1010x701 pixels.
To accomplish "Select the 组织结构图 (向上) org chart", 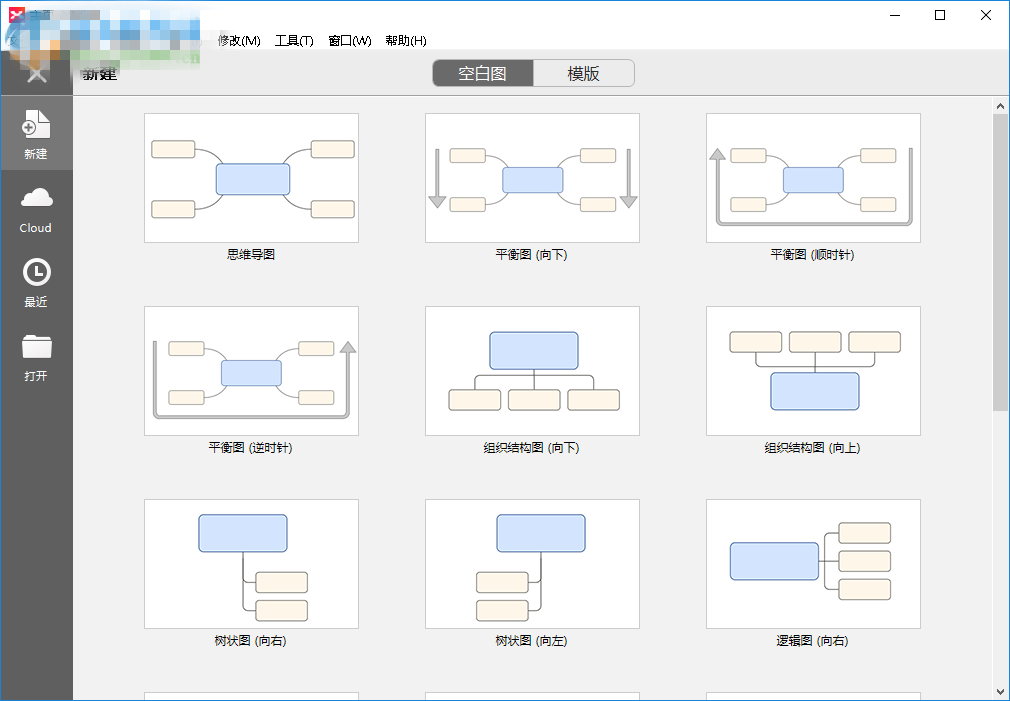I will coord(813,370).
